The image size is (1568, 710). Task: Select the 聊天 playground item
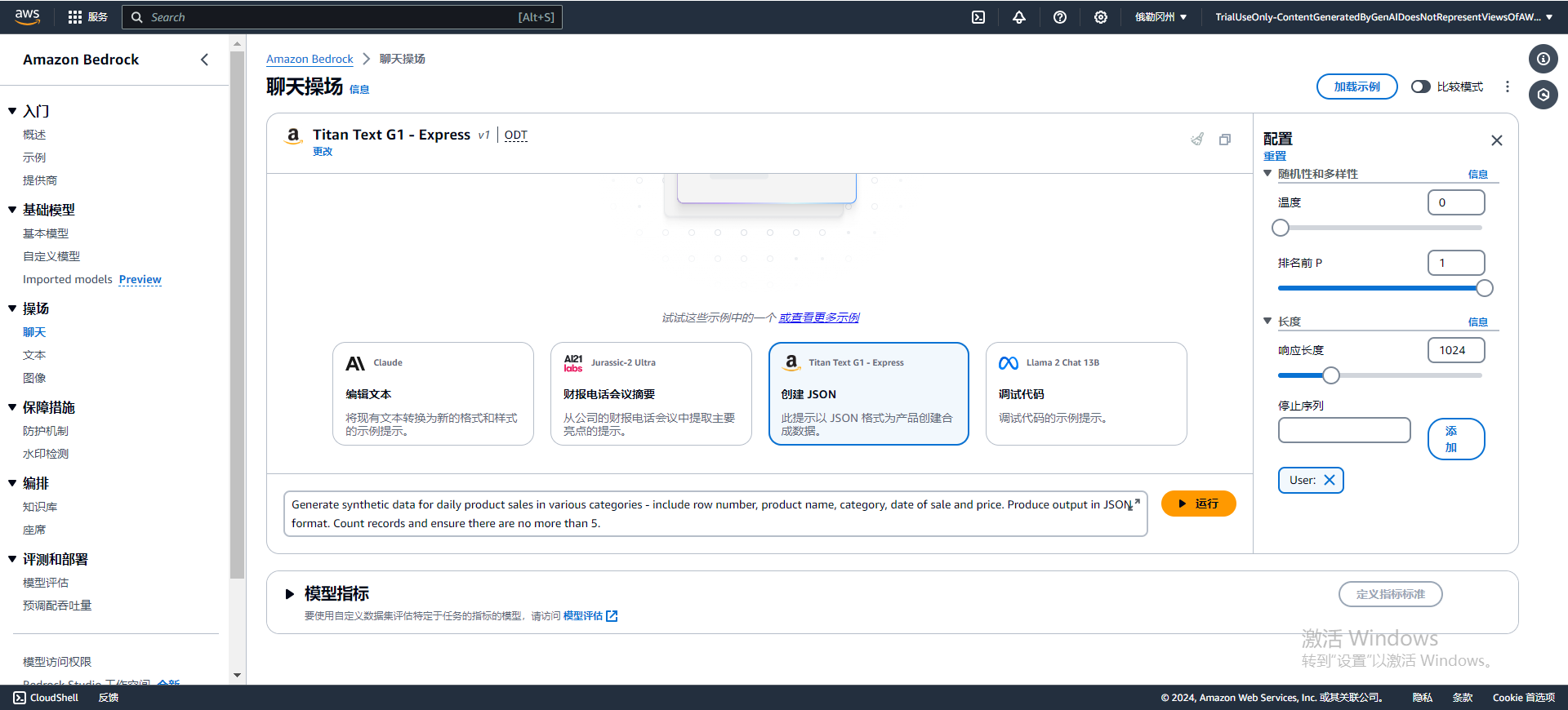click(34, 332)
